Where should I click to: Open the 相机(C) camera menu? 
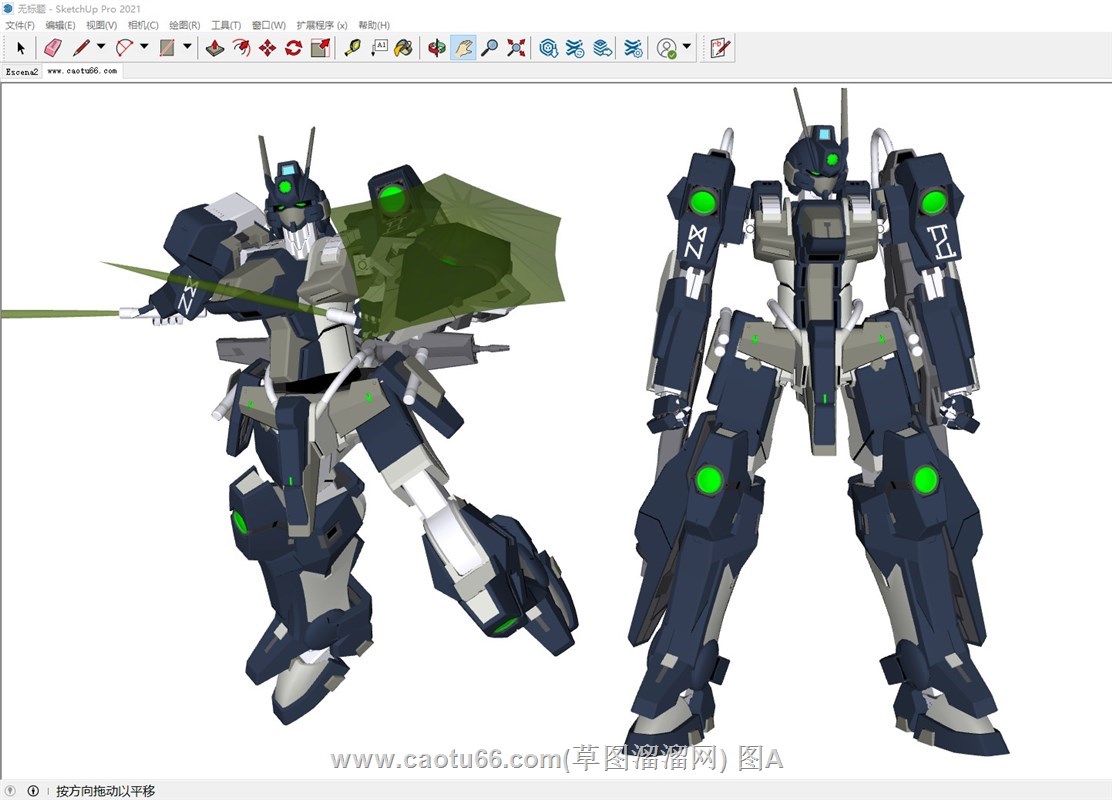[x=143, y=25]
